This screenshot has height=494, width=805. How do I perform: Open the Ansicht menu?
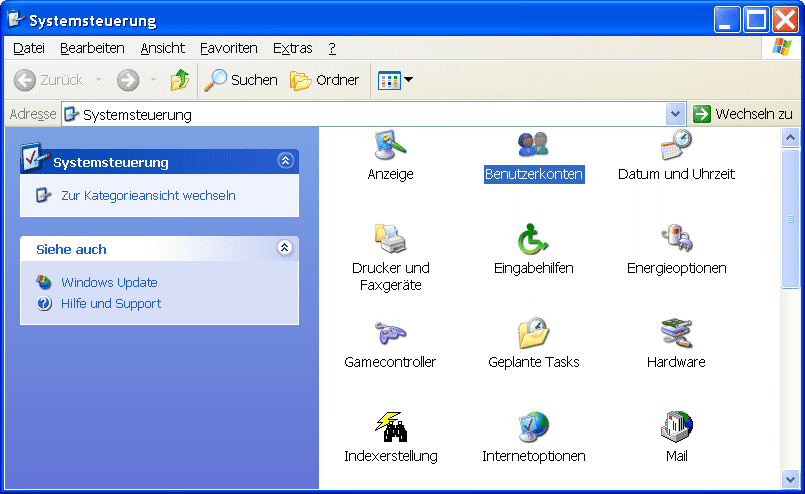163,48
